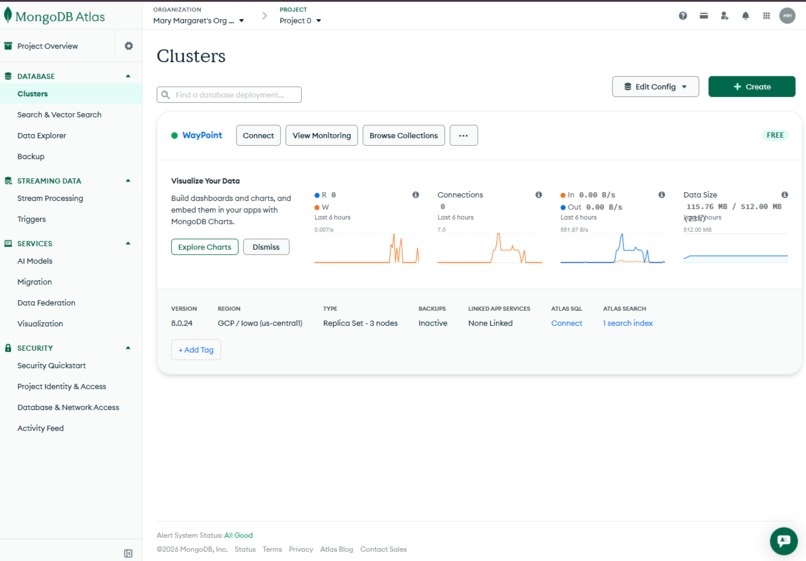Open the Organization dropdown
The height and width of the screenshot is (561, 806).
click(x=198, y=21)
